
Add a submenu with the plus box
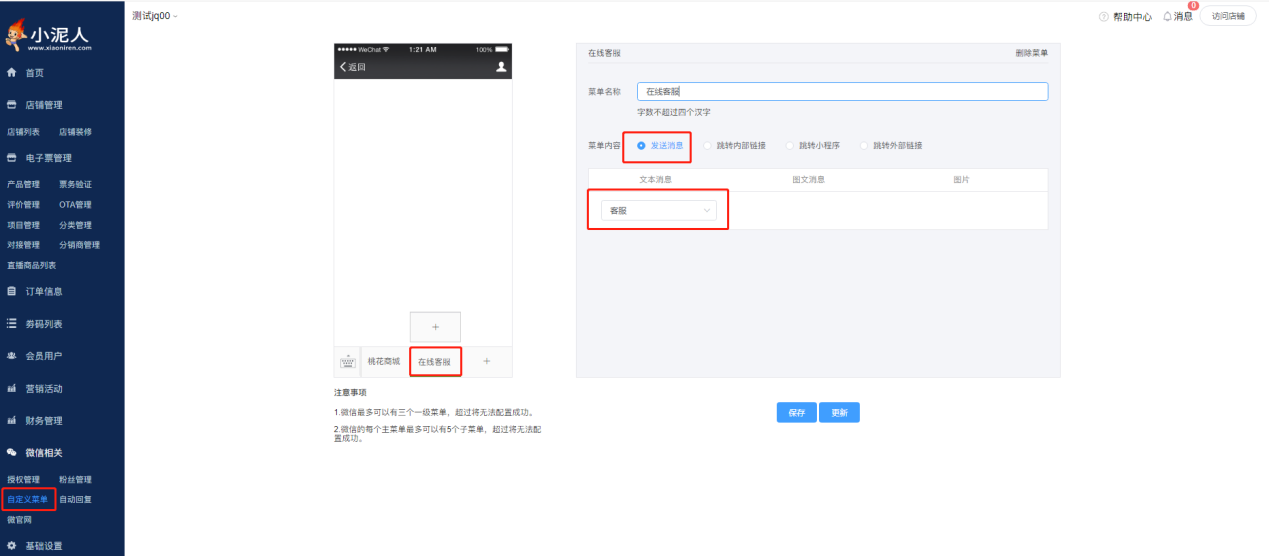[435, 327]
